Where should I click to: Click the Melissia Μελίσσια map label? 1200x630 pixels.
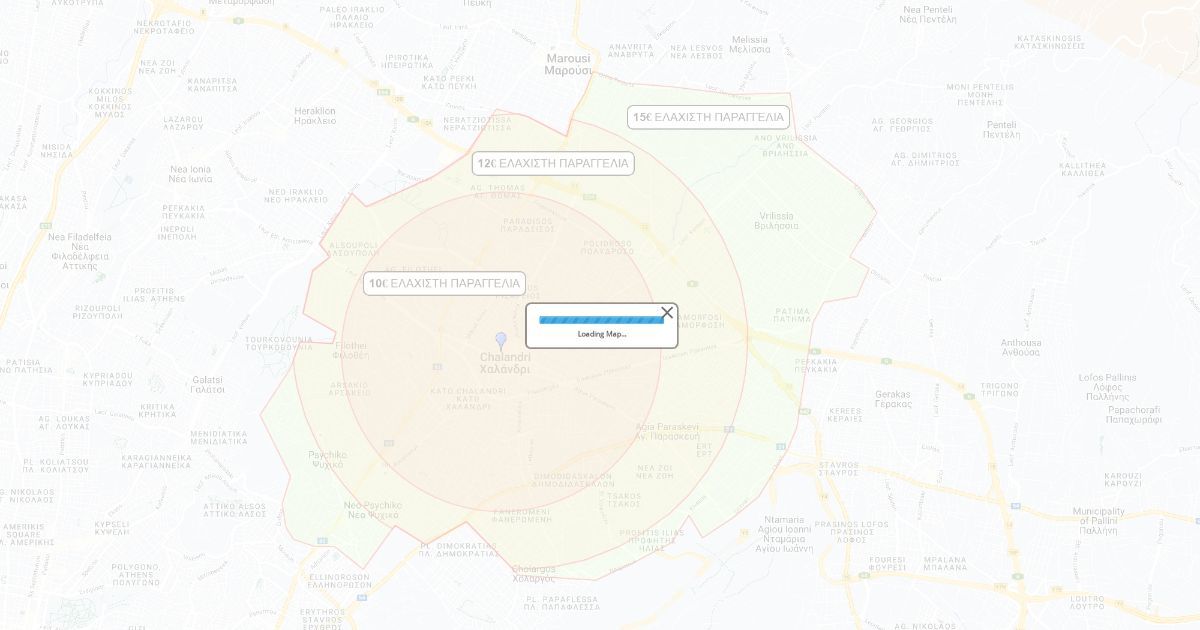point(750,43)
